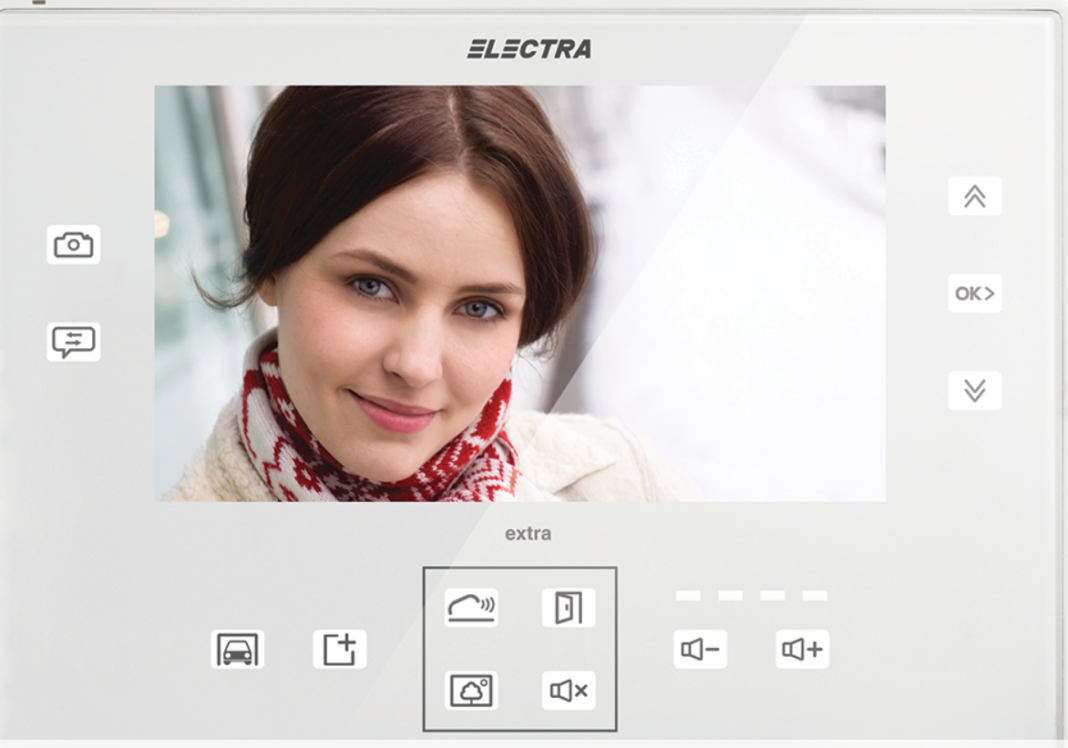Tap the visitor video screen
Image resolution: width=1068 pixels, height=748 pixels.
tap(519, 293)
